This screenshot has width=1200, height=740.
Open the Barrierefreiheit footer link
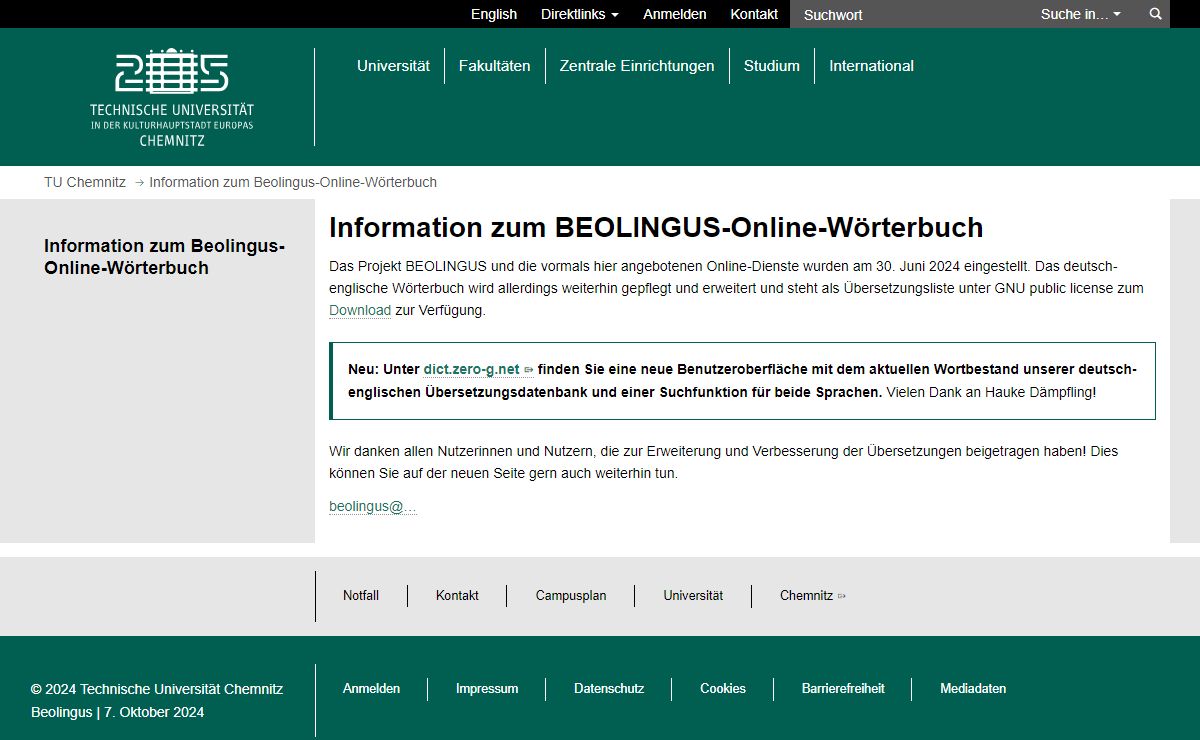843,689
